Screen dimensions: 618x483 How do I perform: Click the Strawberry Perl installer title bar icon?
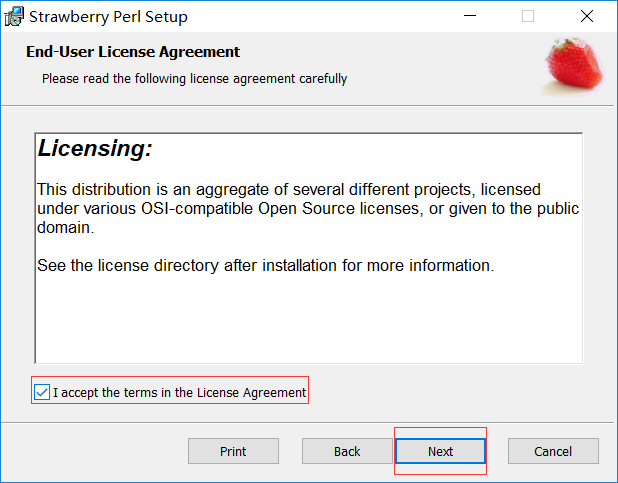(15, 17)
